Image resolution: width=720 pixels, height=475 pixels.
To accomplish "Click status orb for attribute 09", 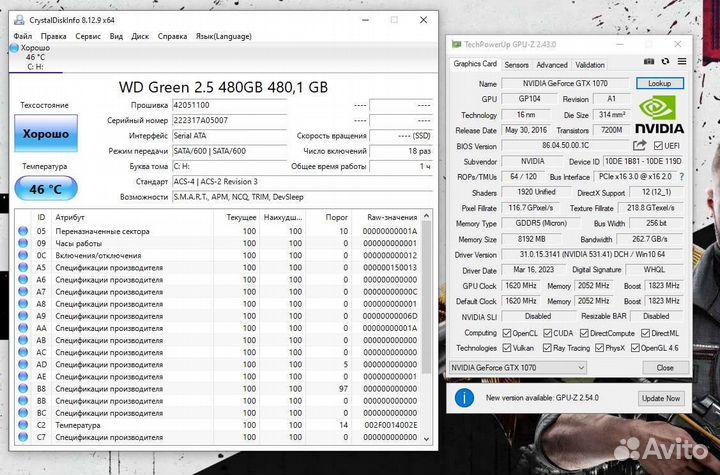I will (x=23, y=243).
